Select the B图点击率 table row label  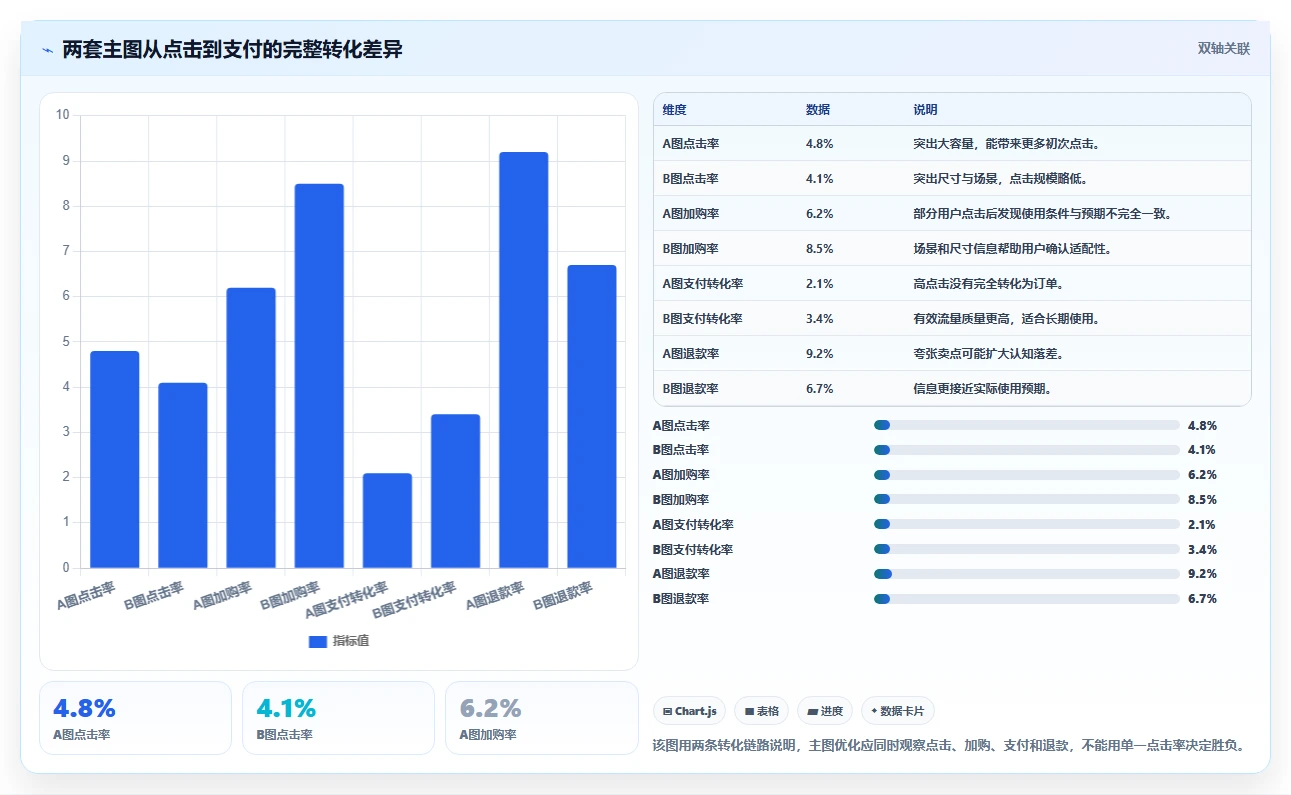(691, 179)
